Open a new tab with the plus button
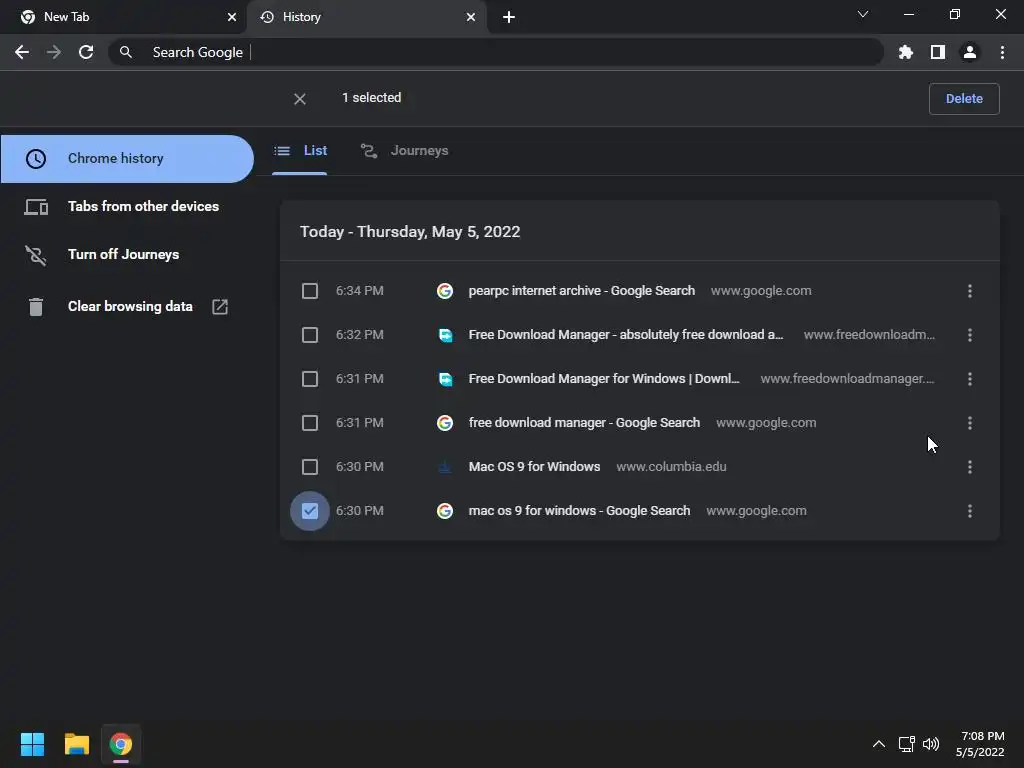The width and height of the screenshot is (1024, 768). pyautogui.click(x=509, y=17)
